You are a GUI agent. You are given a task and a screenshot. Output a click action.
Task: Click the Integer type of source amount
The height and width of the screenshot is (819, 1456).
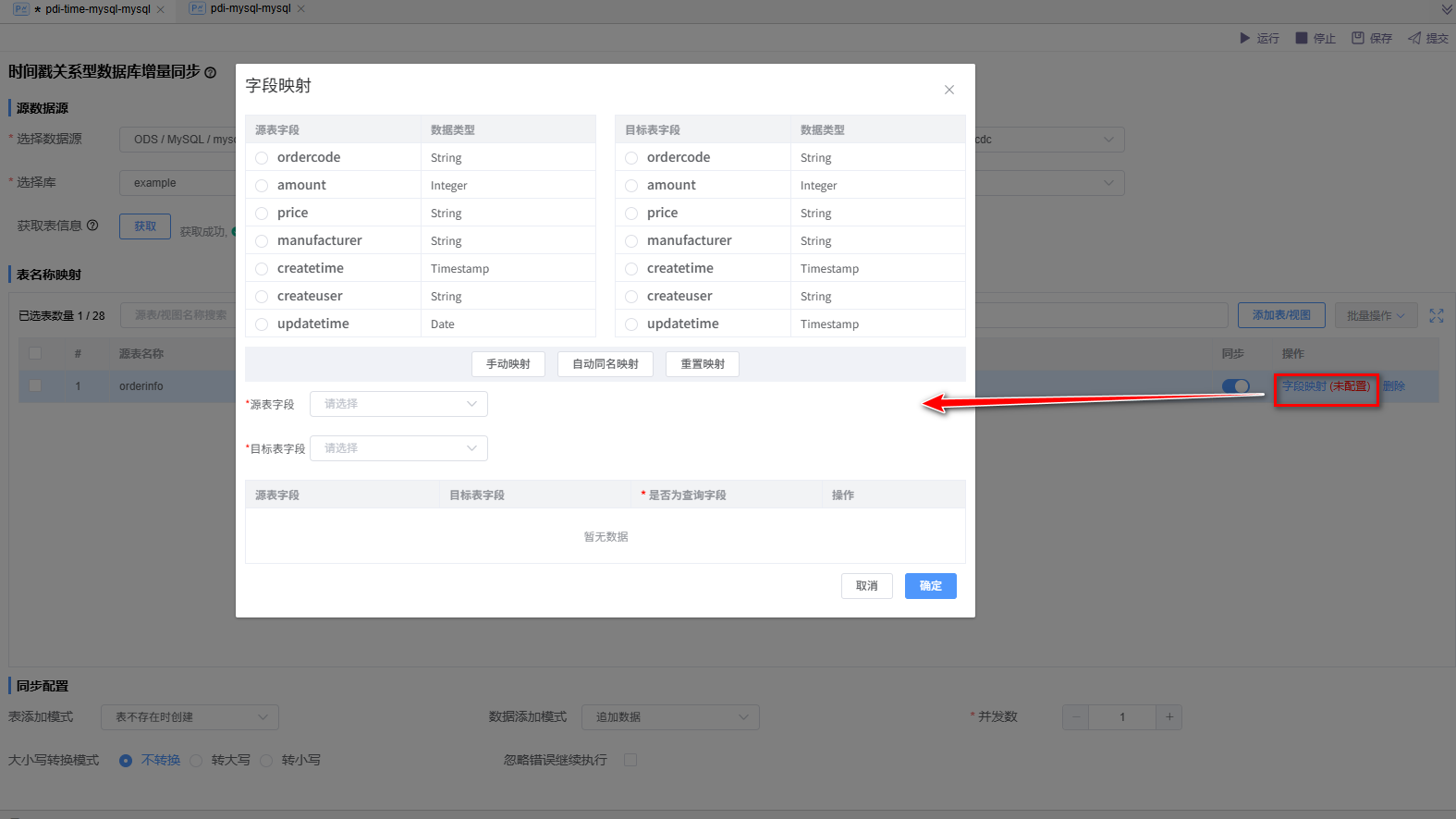tap(449, 186)
